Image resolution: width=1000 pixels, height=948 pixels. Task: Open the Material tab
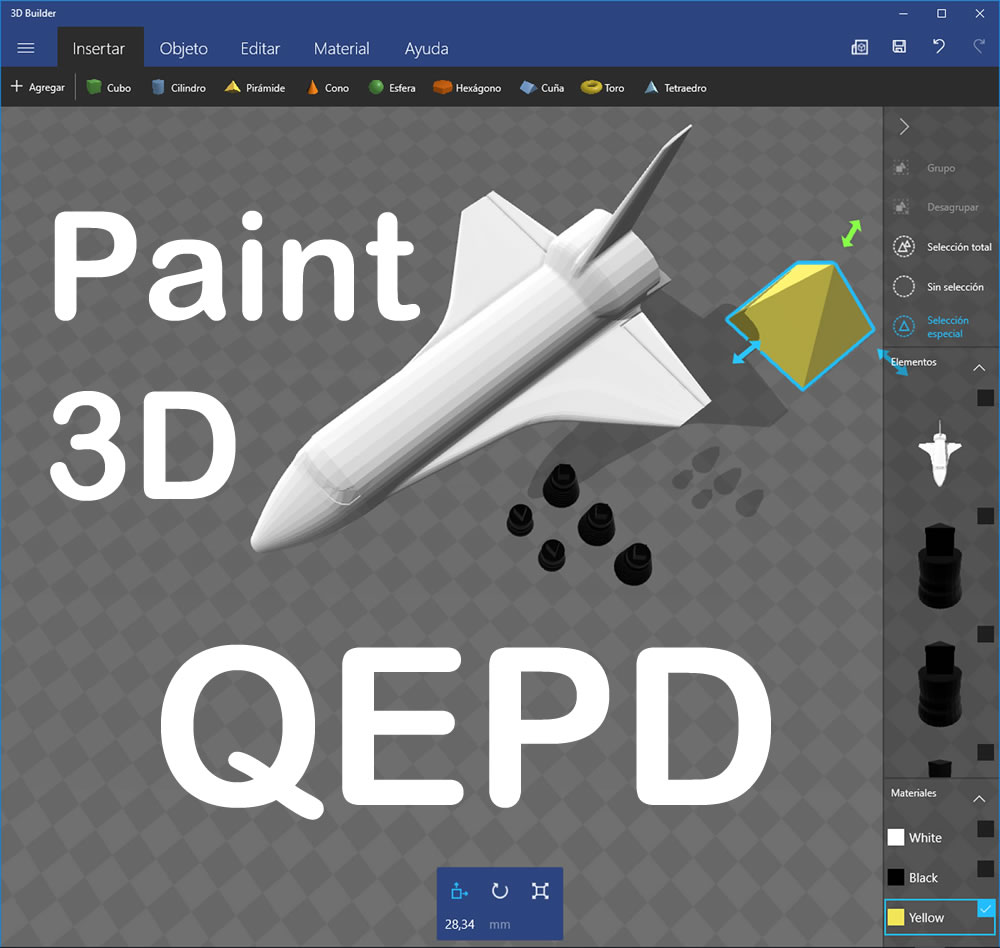coord(341,48)
